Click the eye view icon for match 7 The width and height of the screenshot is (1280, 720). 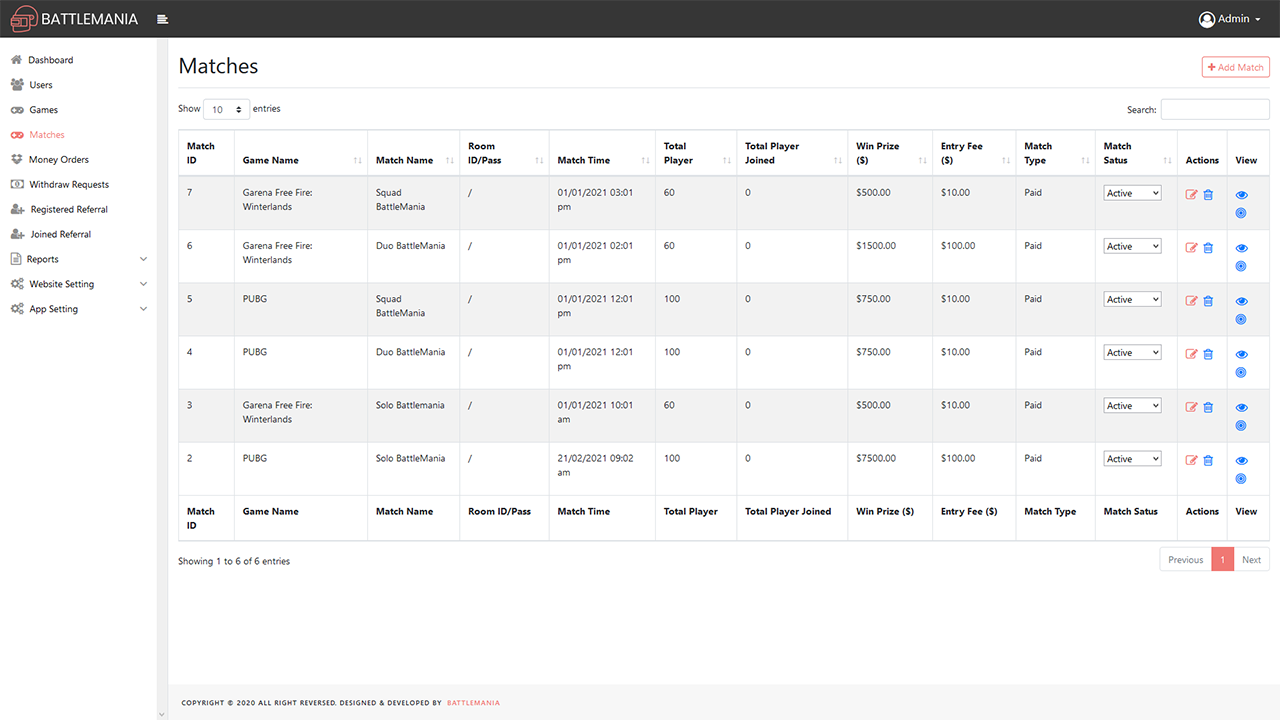click(1241, 195)
